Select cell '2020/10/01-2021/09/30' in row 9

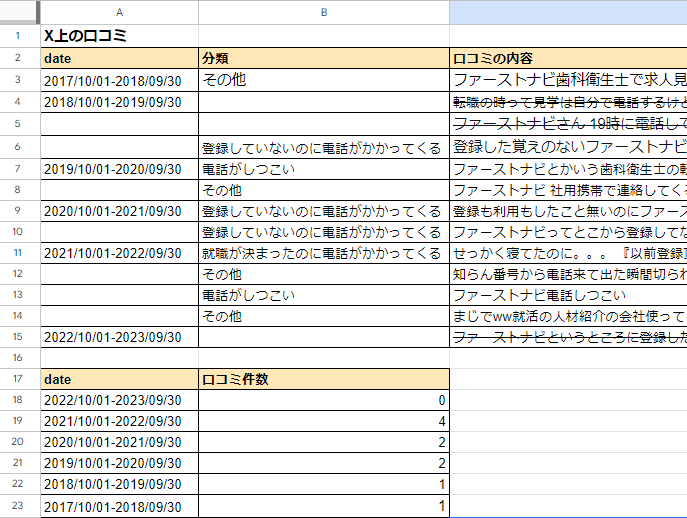(x=119, y=211)
